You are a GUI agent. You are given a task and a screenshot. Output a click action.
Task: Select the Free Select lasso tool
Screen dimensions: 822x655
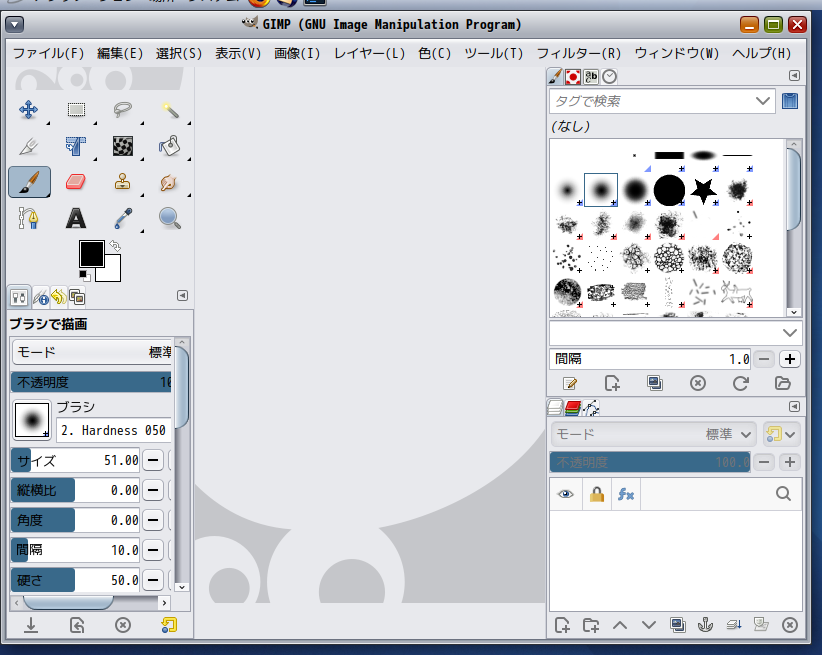[x=123, y=110]
